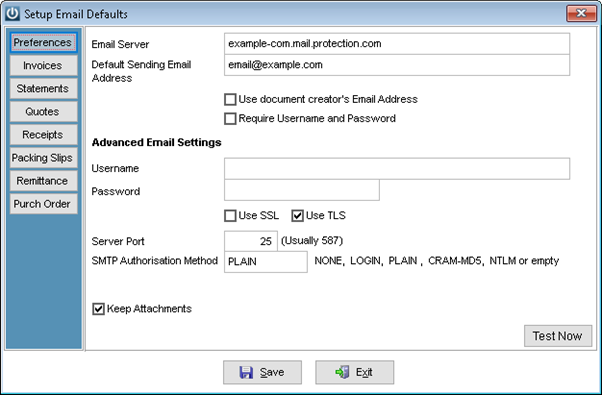The height and width of the screenshot is (395, 602).
Task: Focus the Server Port field
Action: 251,241
